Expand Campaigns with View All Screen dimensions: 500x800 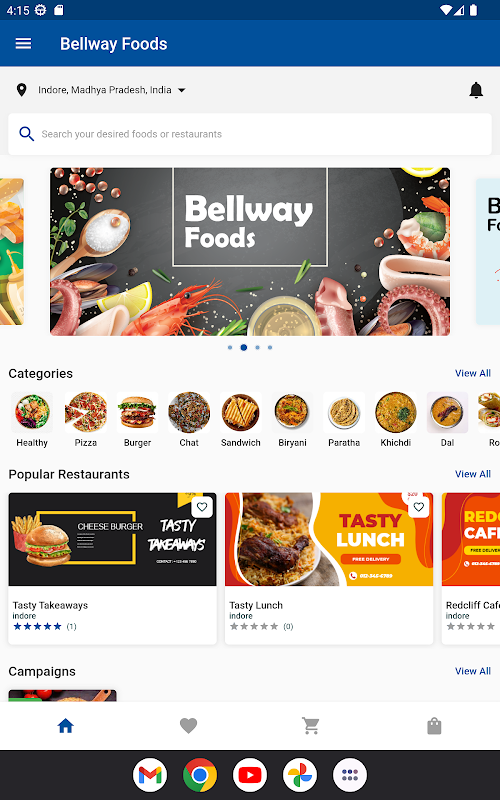pyautogui.click(x=472, y=671)
